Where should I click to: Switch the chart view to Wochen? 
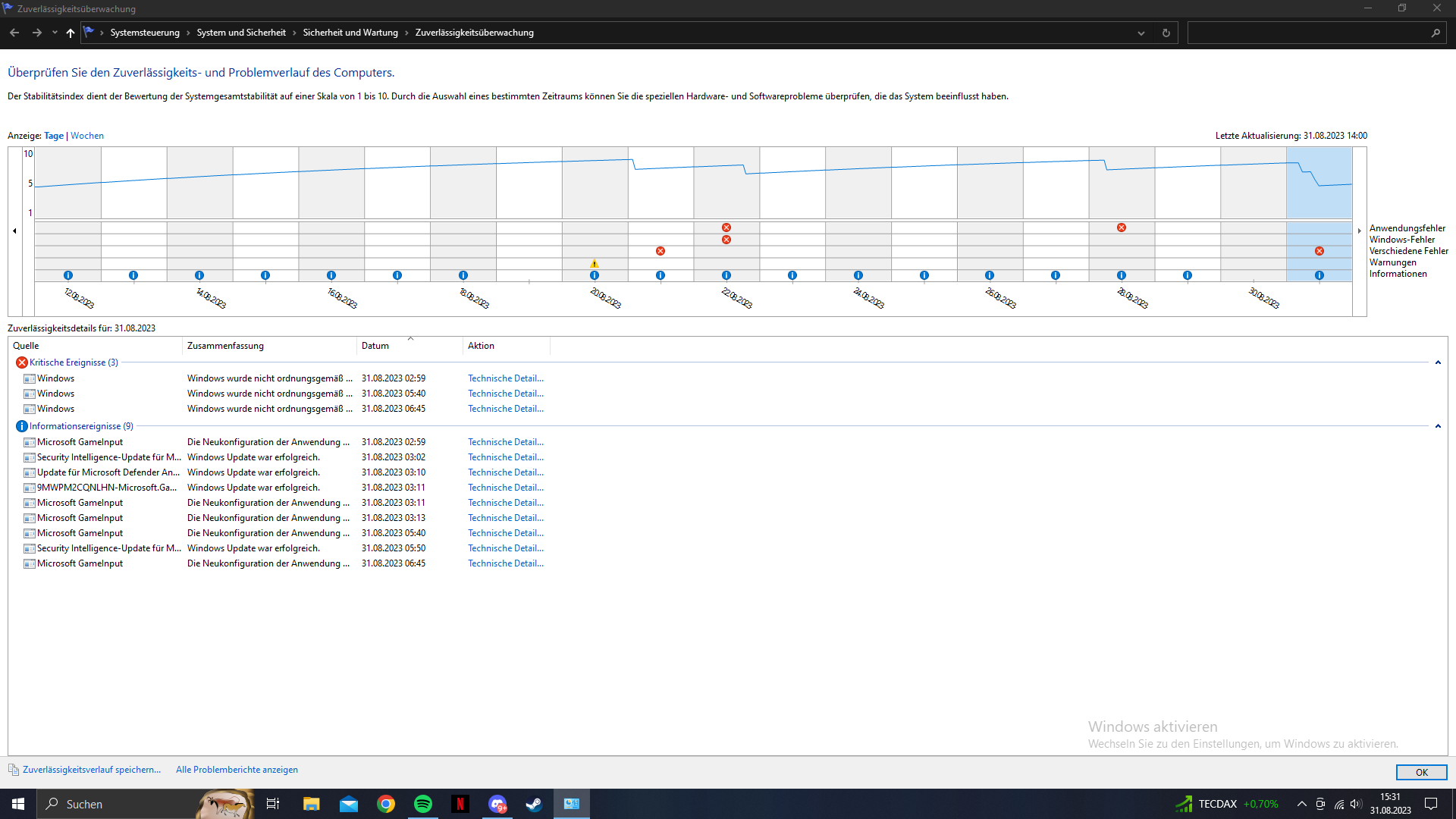(87, 136)
